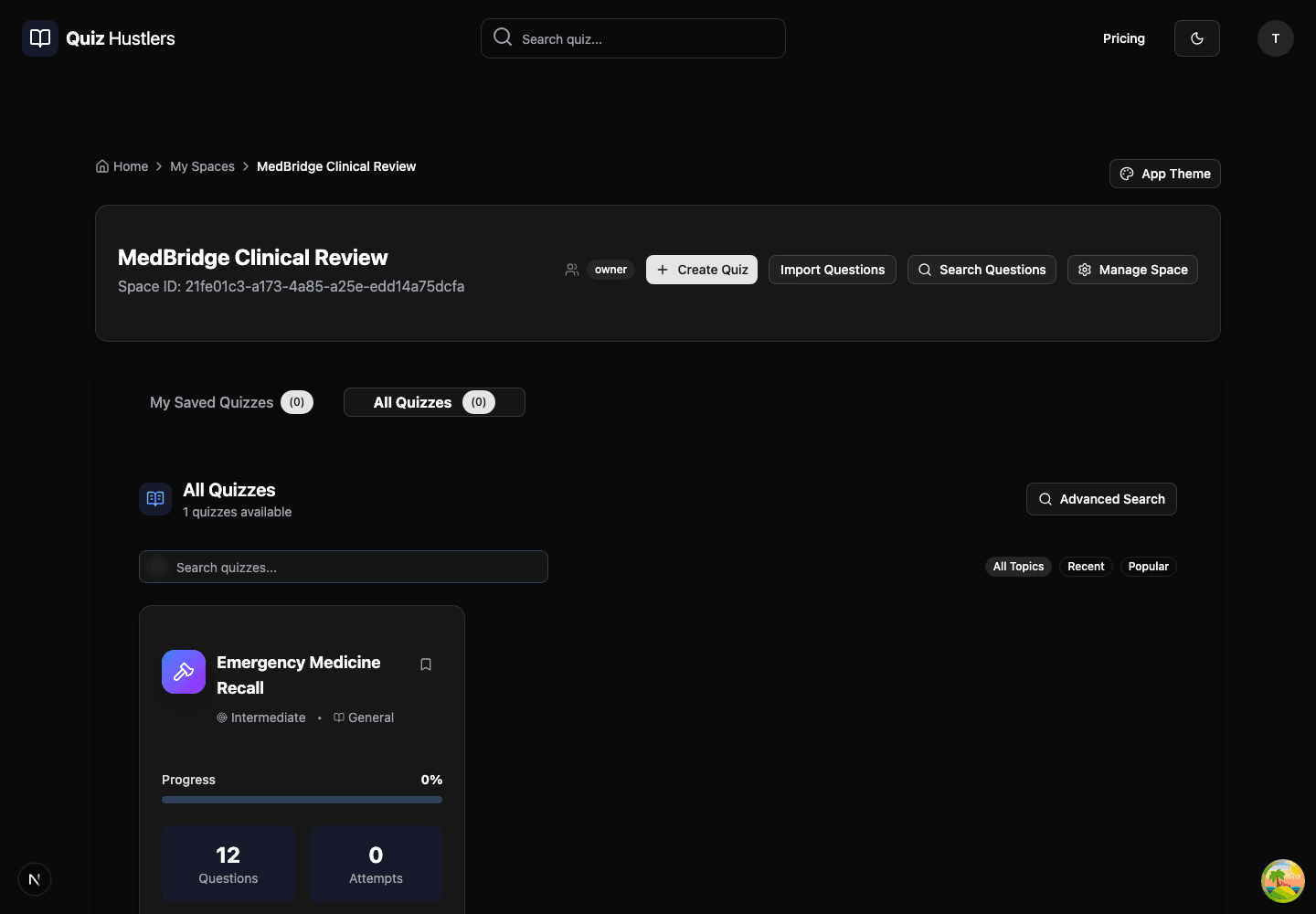Screen dimensions: 1316x914
Task: Open the user avatar menu labeled T
Action: [1276, 38]
